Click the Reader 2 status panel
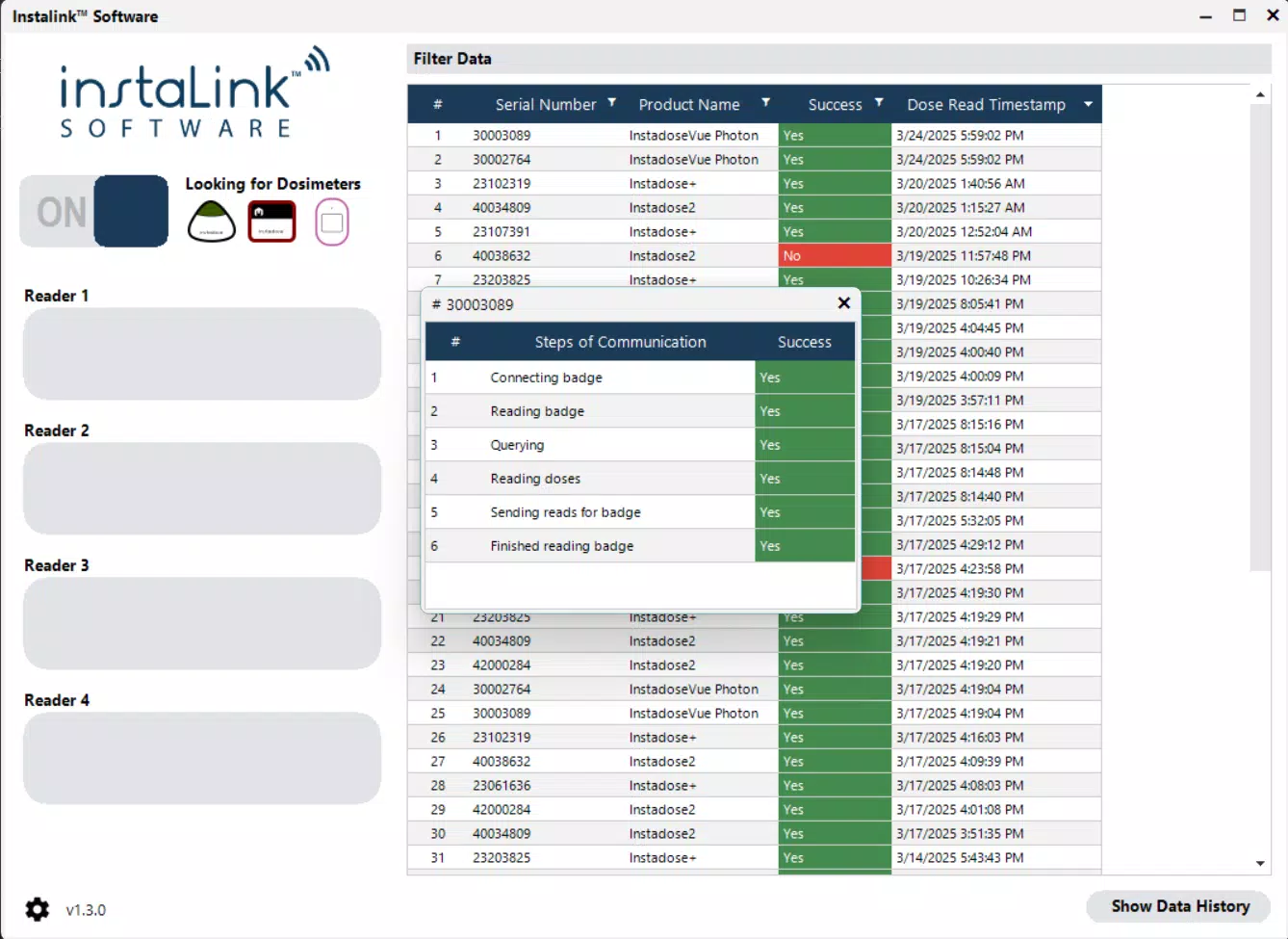The width and height of the screenshot is (1288, 939). tap(202, 488)
